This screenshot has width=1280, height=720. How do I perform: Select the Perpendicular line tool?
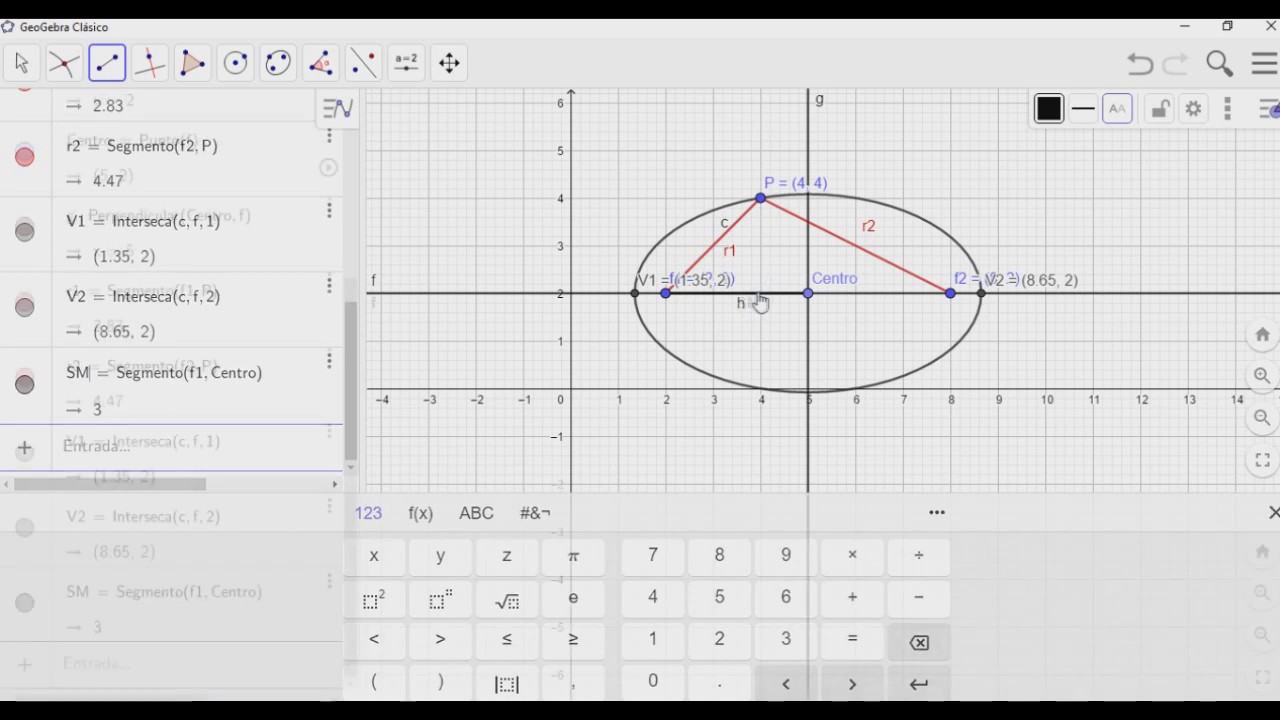click(x=150, y=63)
